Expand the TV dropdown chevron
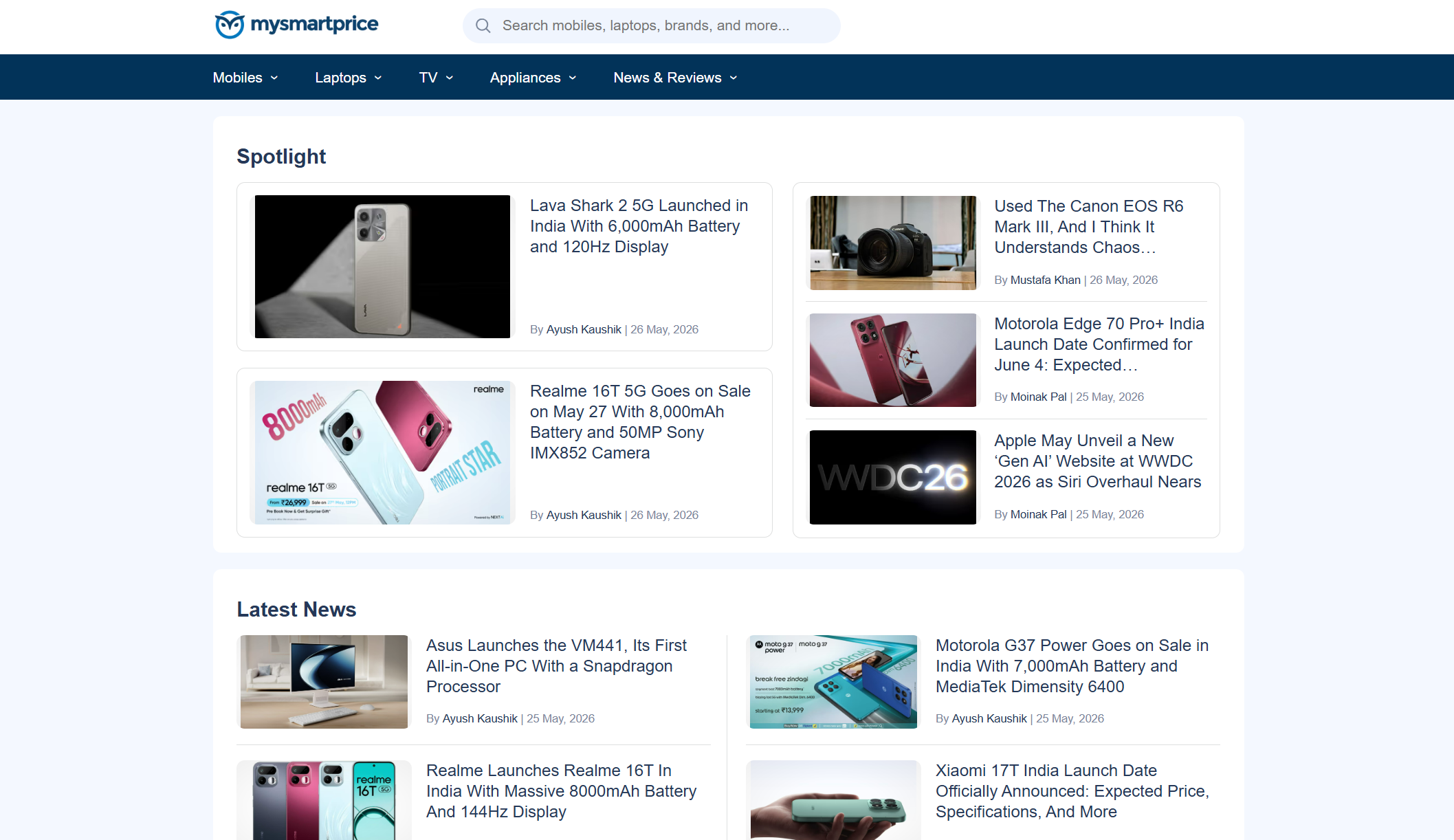1454x840 pixels. tap(450, 78)
